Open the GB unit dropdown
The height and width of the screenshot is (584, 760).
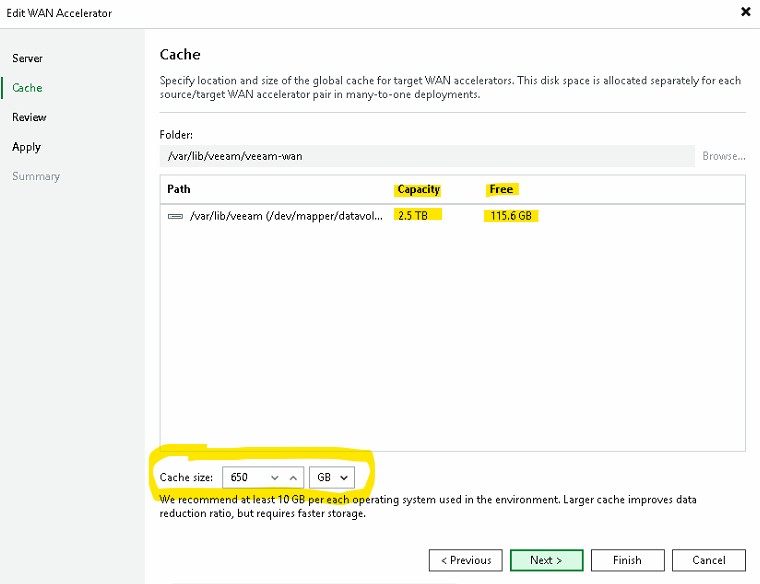pos(332,477)
